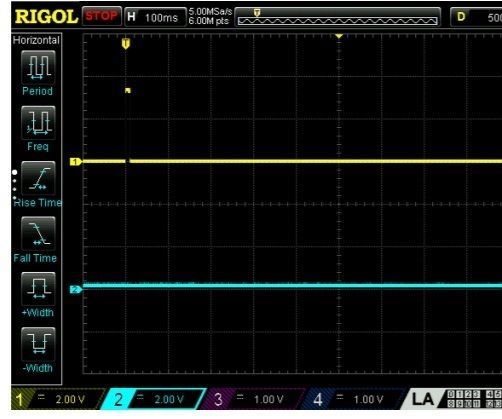Image resolution: width=502 pixels, height=419 pixels.
Task: Select the Rise Time measurement icon
Action: [38, 178]
